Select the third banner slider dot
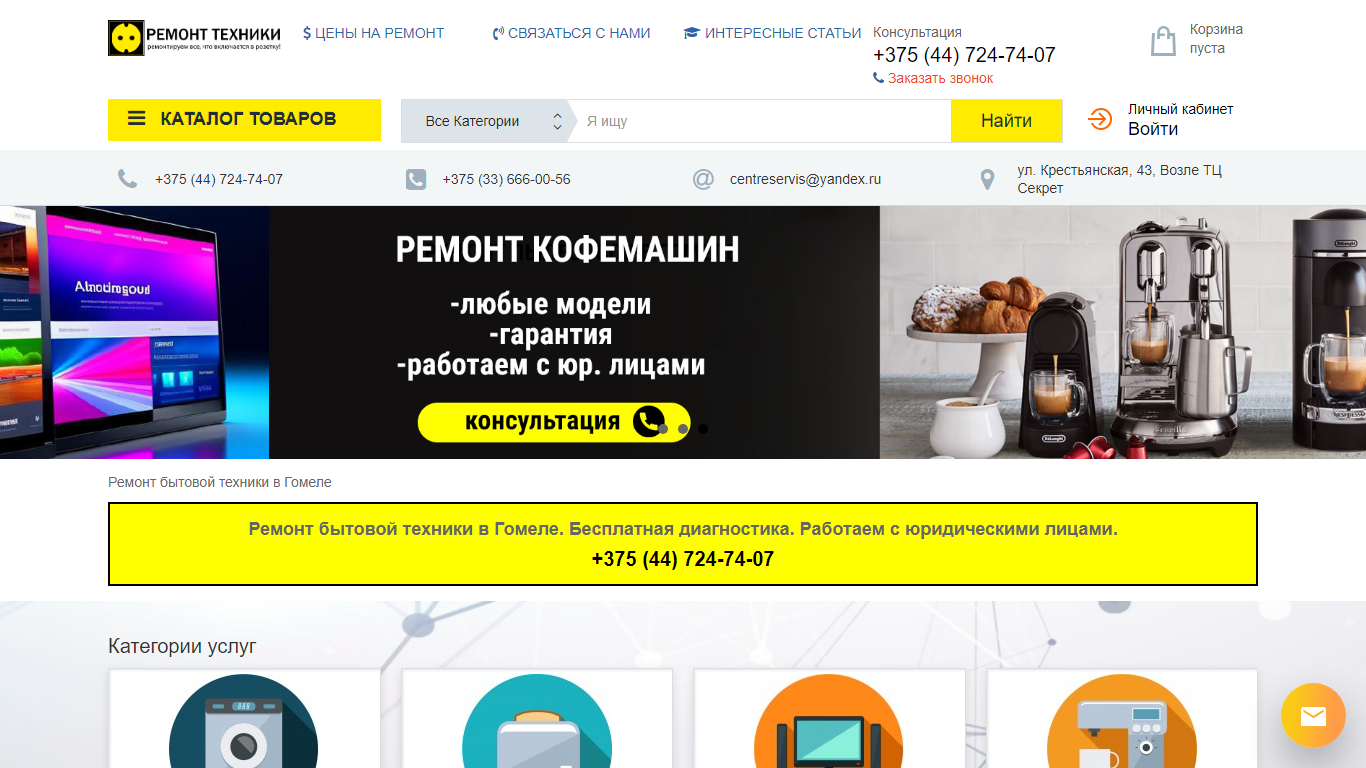 click(x=703, y=428)
